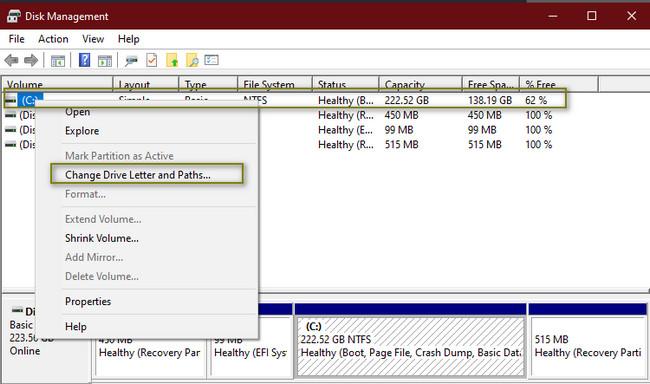The image size is (650, 384).
Task: Click the folder with magnifier toolbar icon
Action: pos(192,61)
